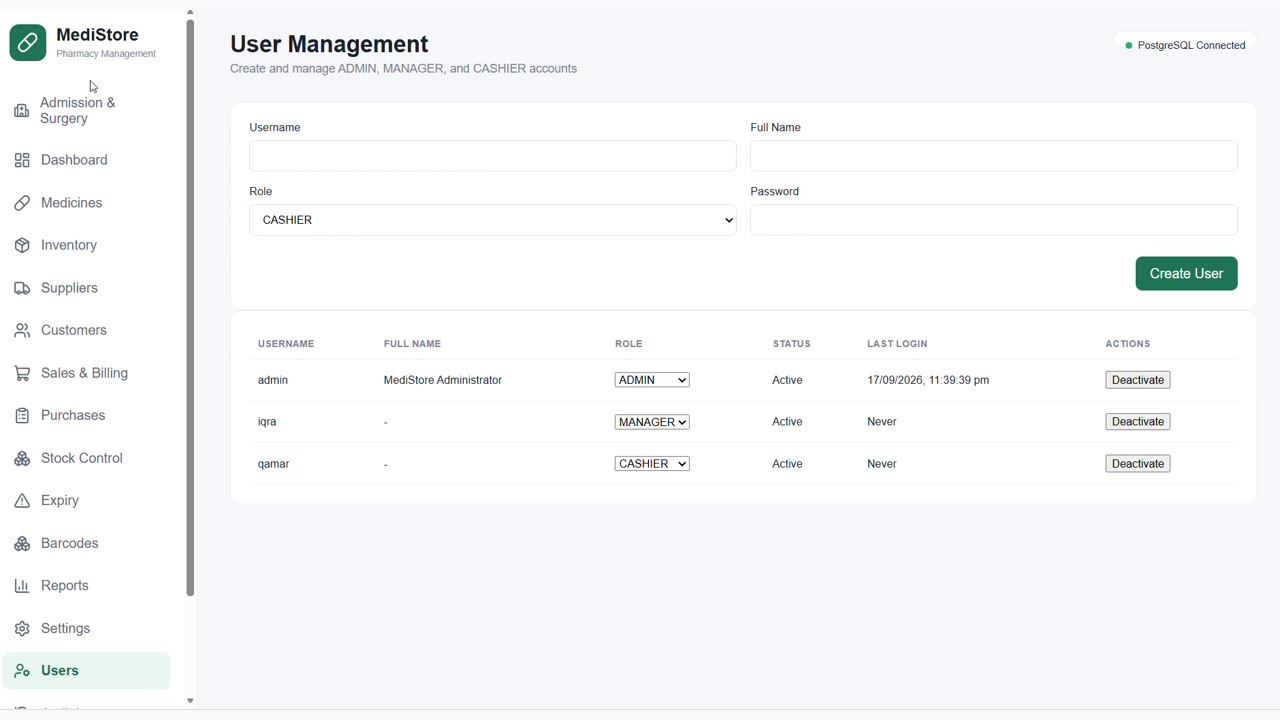This screenshot has height=720, width=1280.
Task: Deactivate the iqra user
Action: click(x=1138, y=422)
